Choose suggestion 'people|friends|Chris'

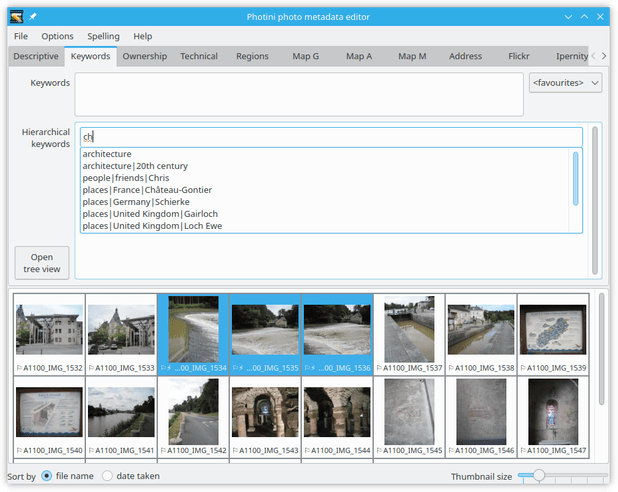coord(325,178)
